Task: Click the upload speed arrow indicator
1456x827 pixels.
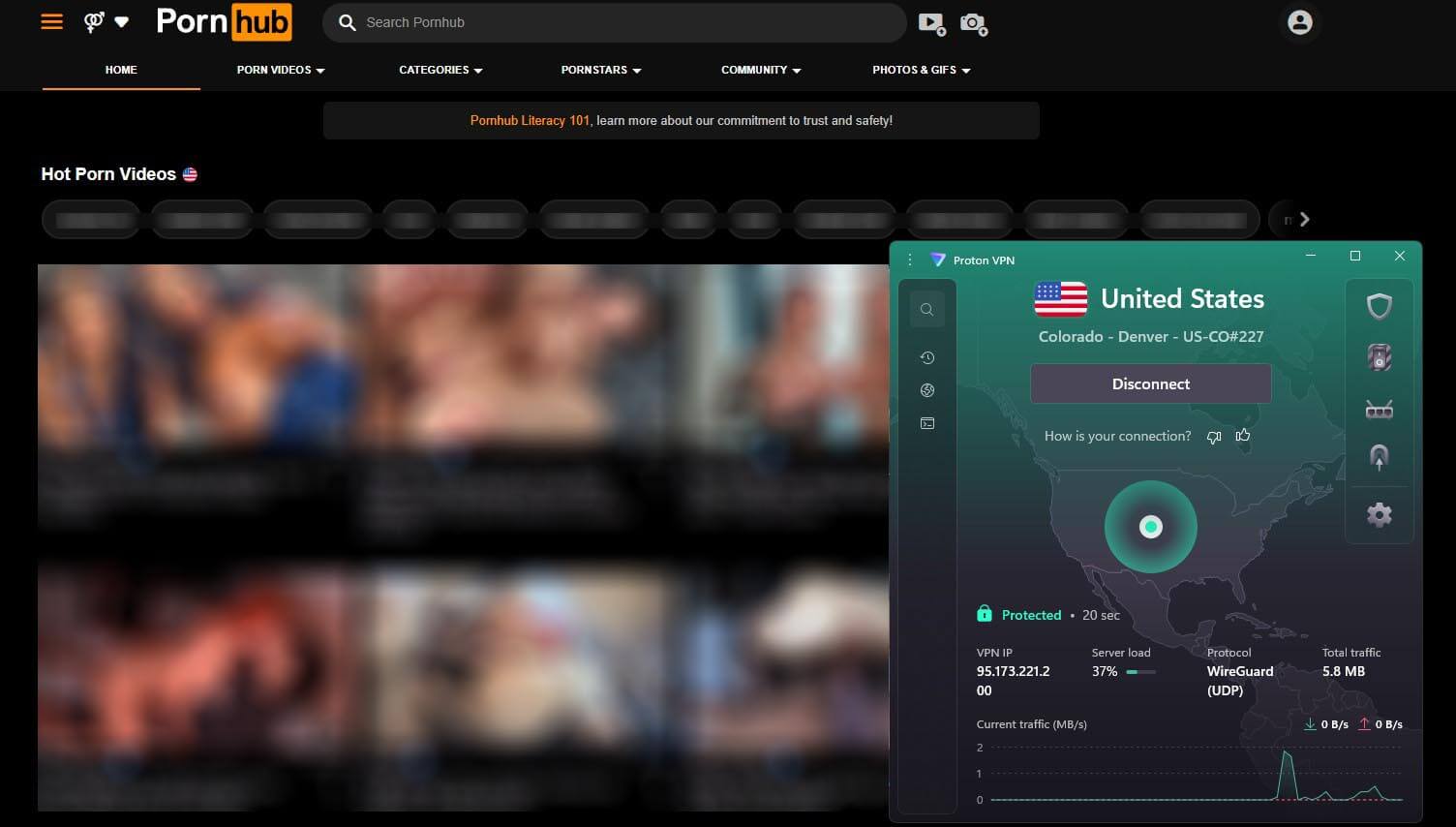Action: 1364,724
